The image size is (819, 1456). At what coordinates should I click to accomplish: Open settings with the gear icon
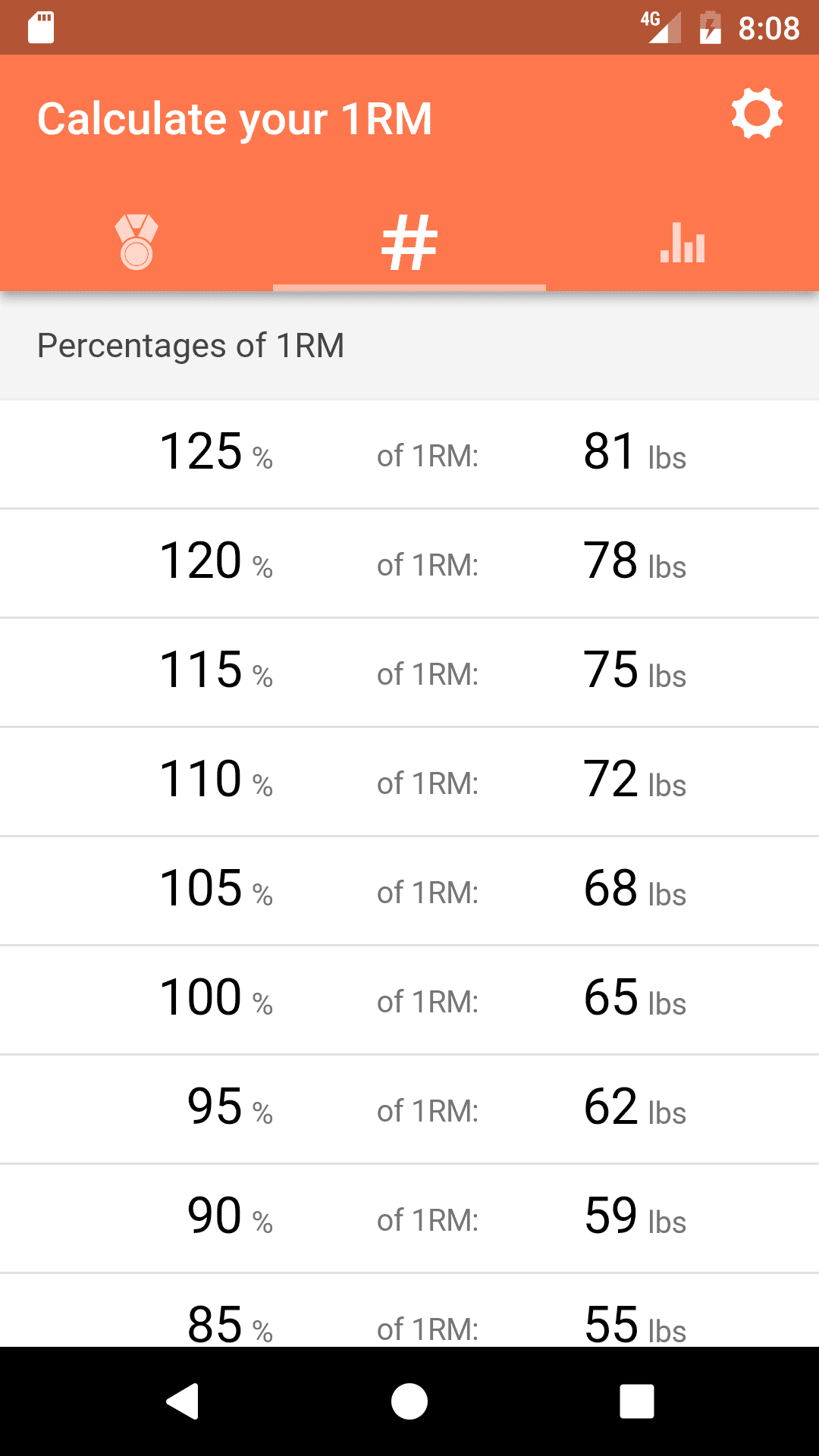(x=756, y=115)
